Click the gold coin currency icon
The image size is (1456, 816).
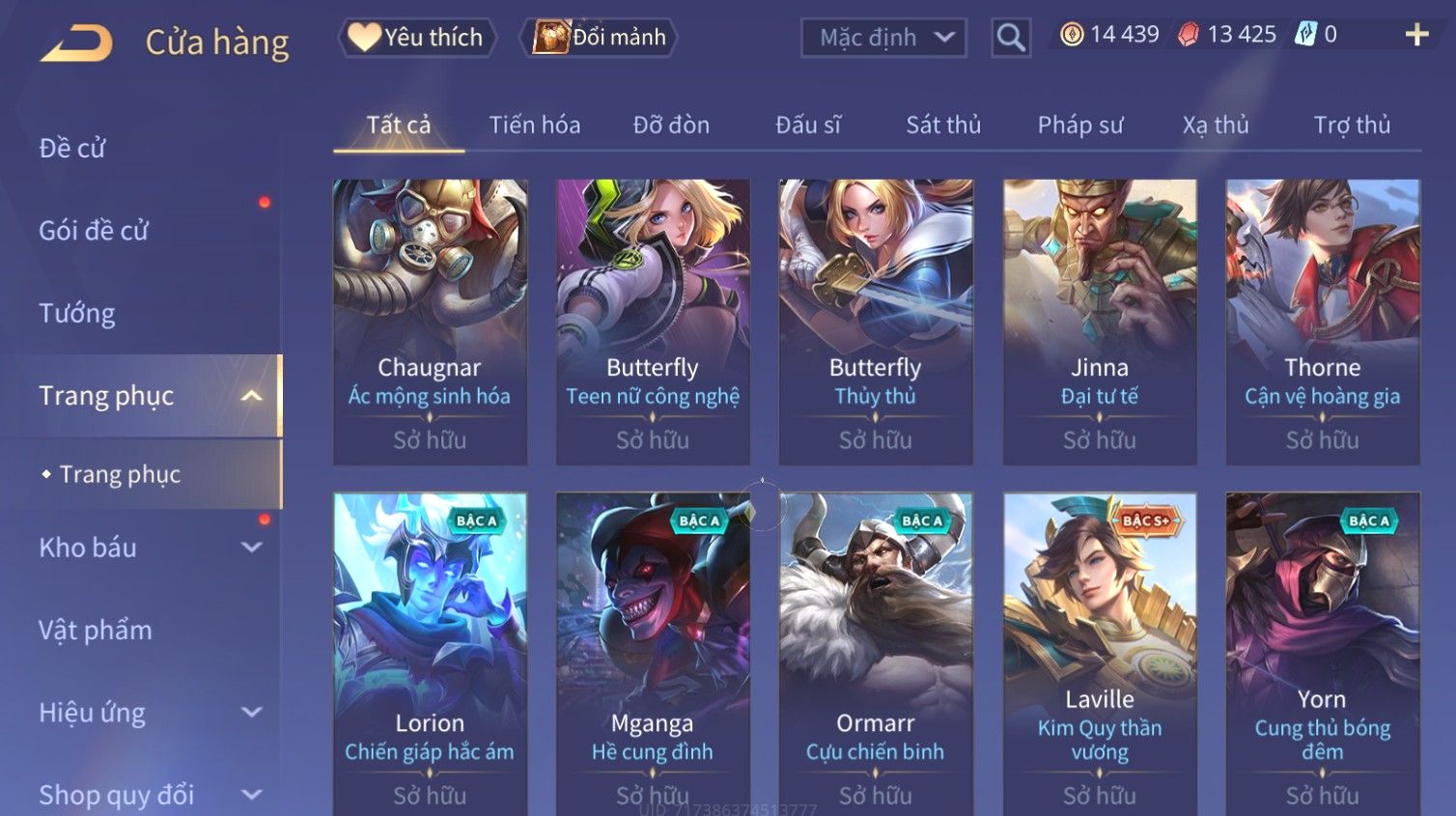[x=1072, y=35]
